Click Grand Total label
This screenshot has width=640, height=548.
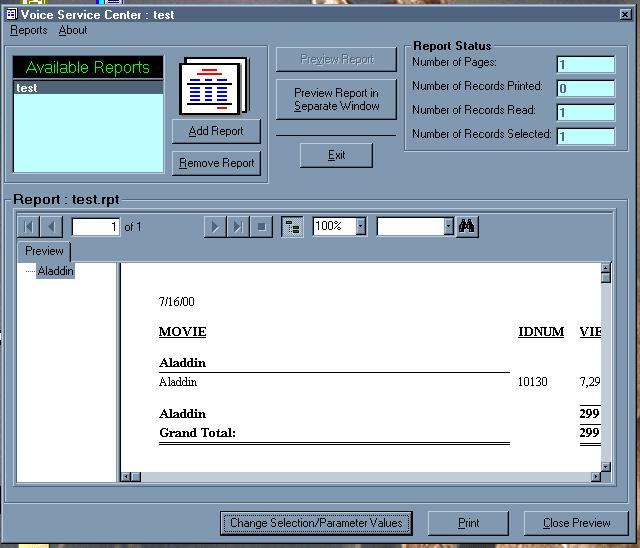pos(198,433)
